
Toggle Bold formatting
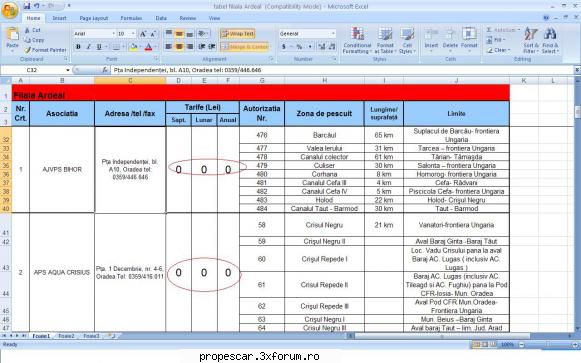78,47
